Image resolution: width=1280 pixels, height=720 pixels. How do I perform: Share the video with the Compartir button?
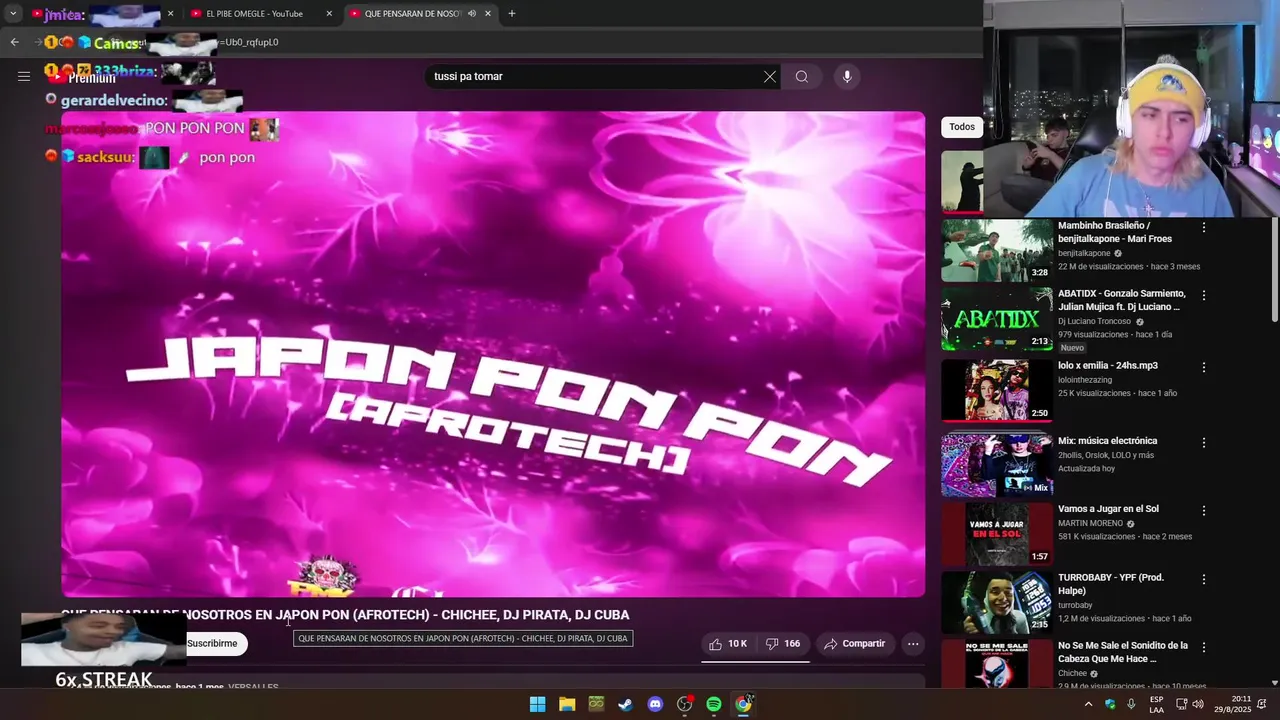click(855, 644)
